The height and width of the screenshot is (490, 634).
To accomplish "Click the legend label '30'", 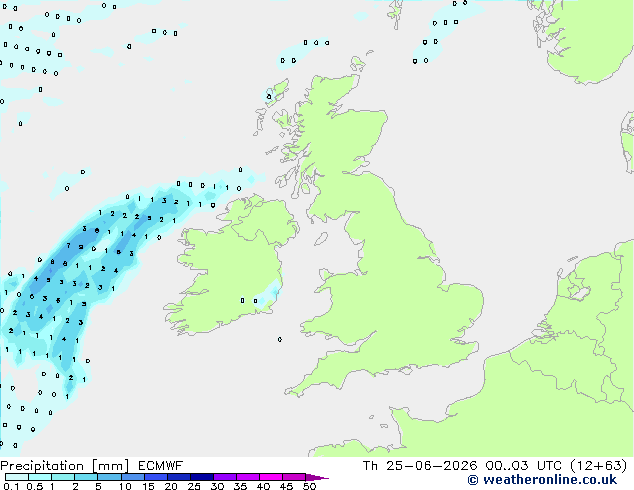I will coord(217,486).
